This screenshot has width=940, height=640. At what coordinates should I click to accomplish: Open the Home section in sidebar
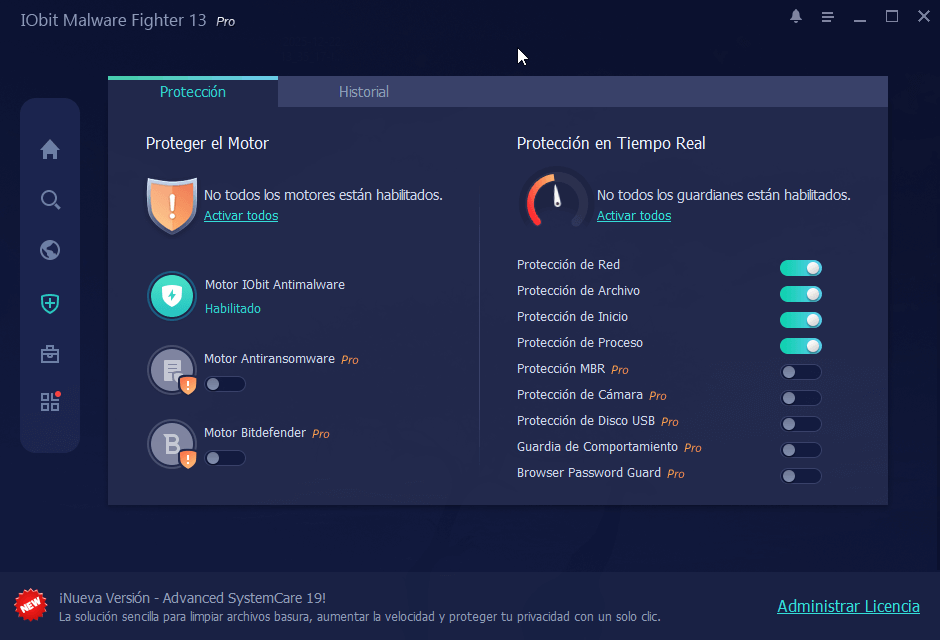pyautogui.click(x=50, y=149)
